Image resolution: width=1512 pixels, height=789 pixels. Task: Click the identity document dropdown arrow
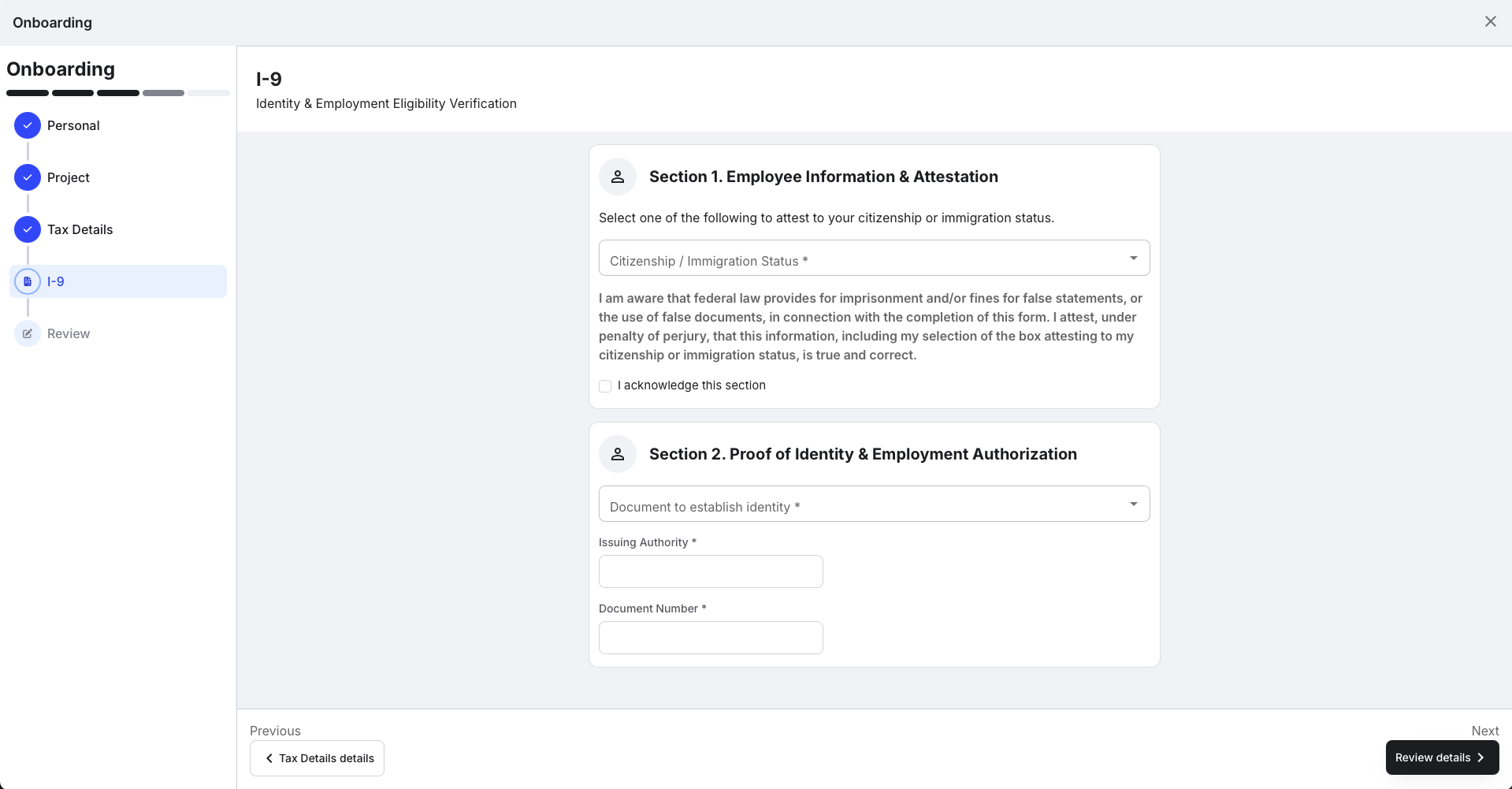(1133, 504)
